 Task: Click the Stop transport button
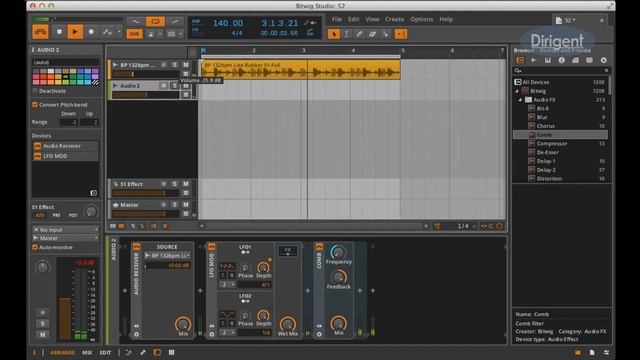59,32
